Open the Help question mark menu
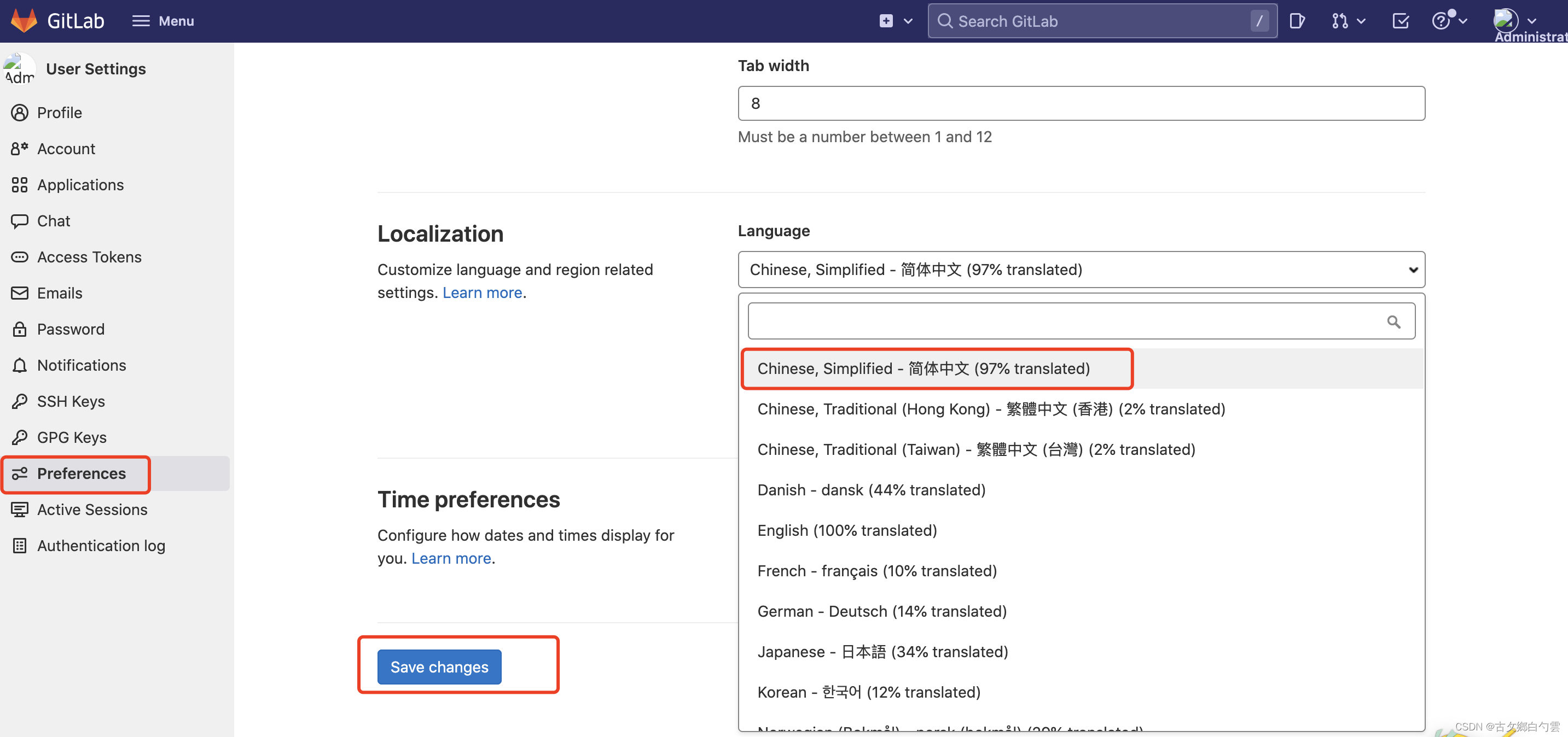This screenshot has height=737, width=1568. (x=1449, y=21)
